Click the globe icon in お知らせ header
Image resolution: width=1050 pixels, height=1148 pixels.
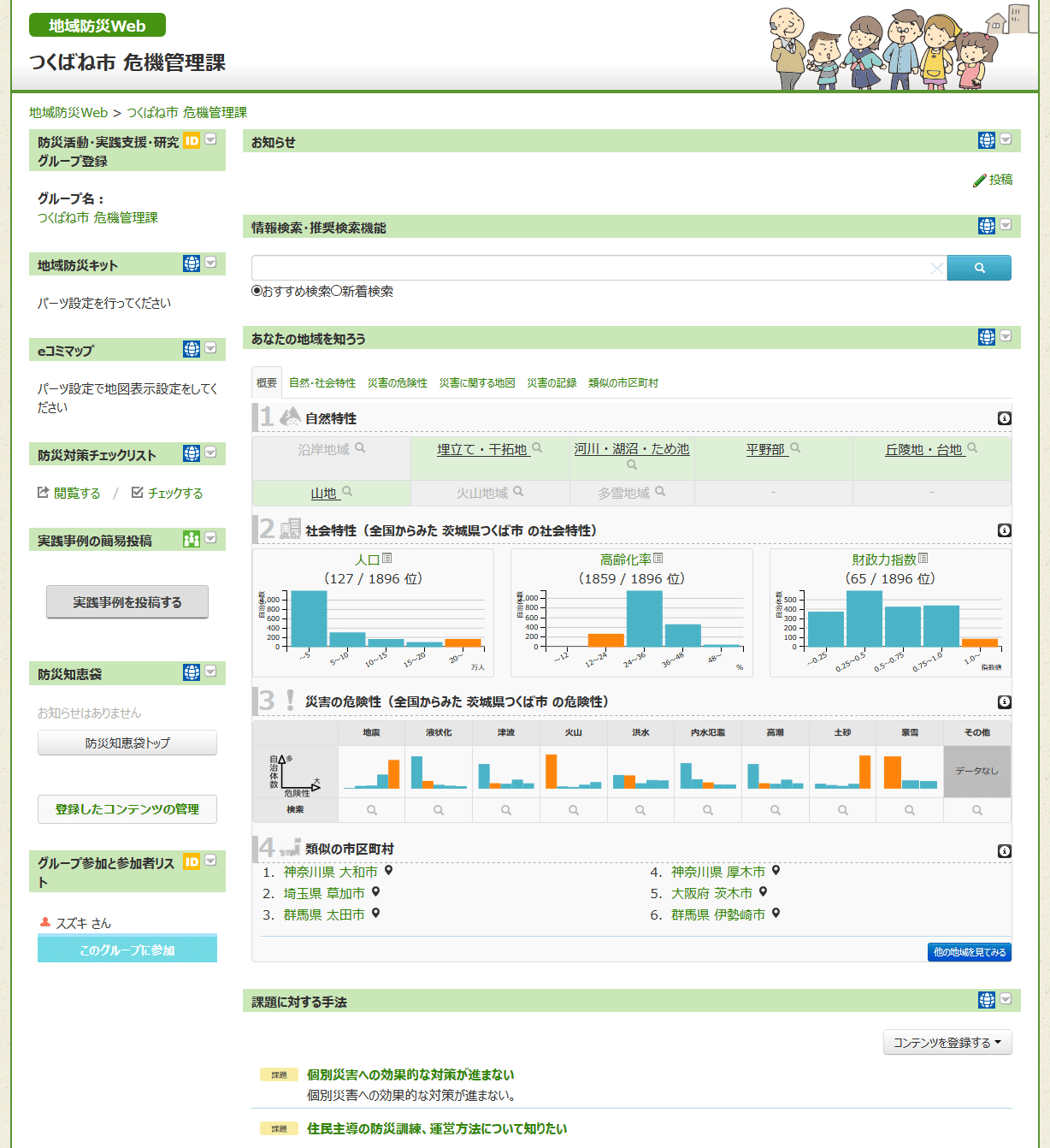click(986, 140)
